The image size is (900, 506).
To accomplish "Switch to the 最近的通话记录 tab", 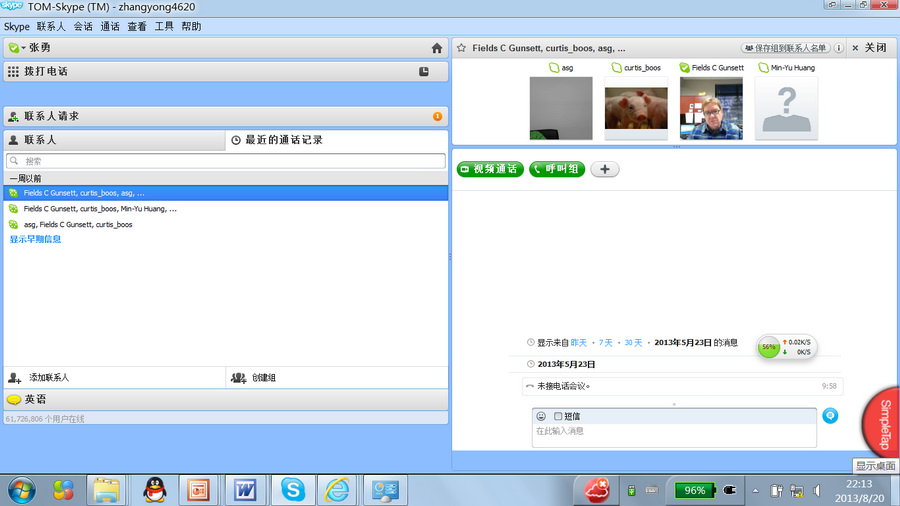I will [x=284, y=141].
